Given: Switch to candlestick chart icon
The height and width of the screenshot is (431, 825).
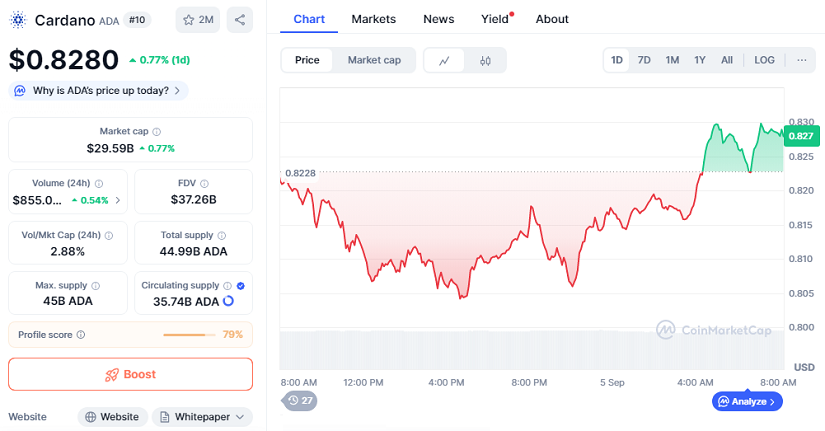Looking at the screenshot, I should pyautogui.click(x=485, y=61).
